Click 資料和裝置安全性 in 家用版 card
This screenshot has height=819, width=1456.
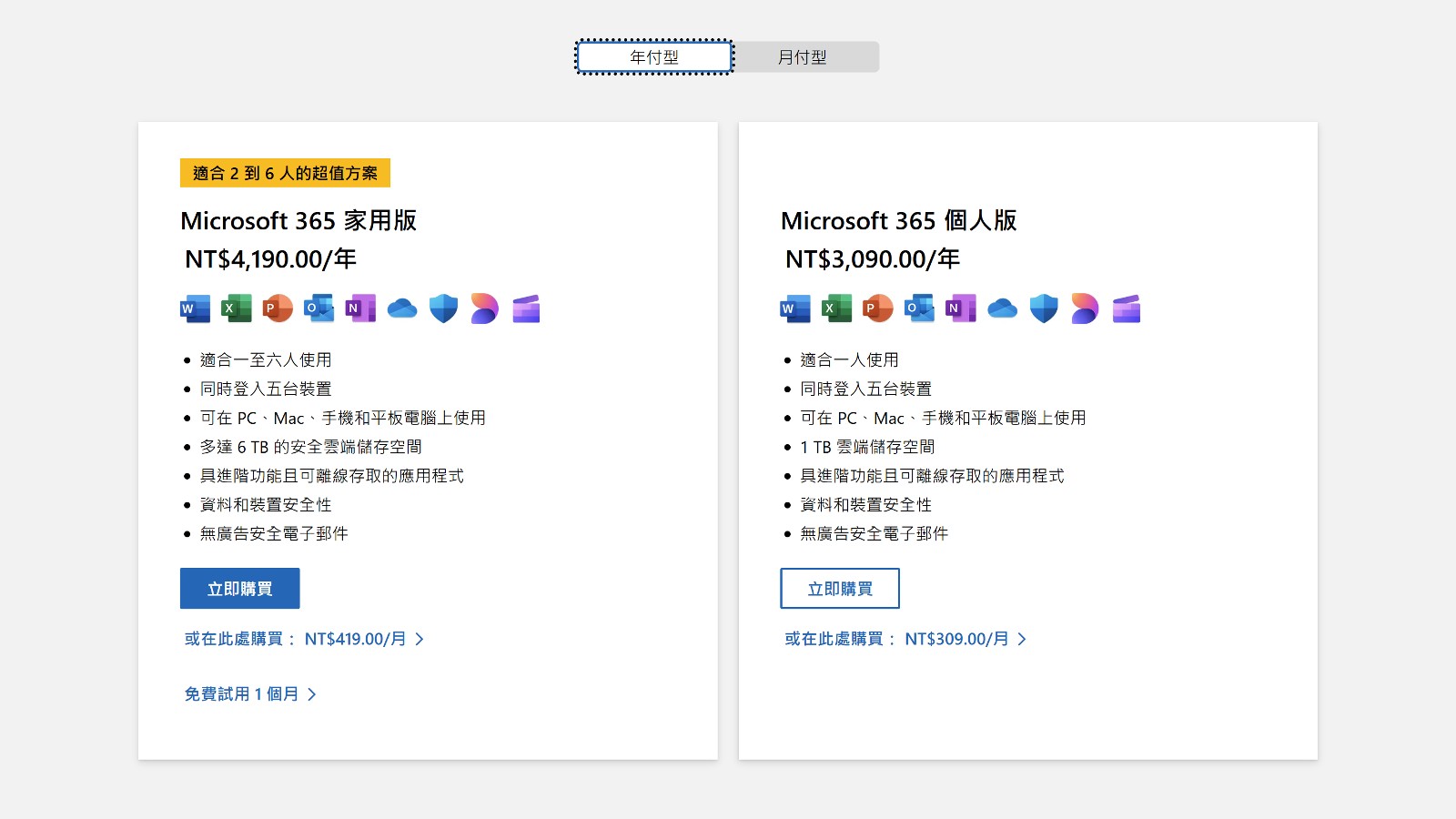coord(266,505)
